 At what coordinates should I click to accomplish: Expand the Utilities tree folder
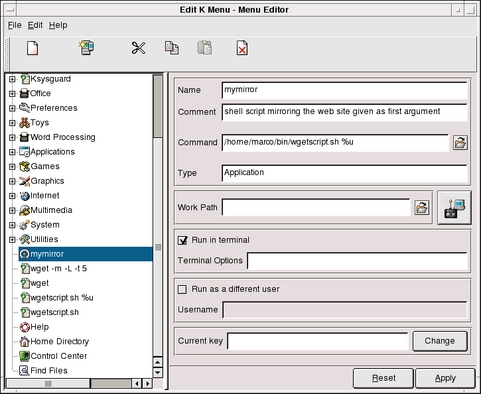pos(12,239)
